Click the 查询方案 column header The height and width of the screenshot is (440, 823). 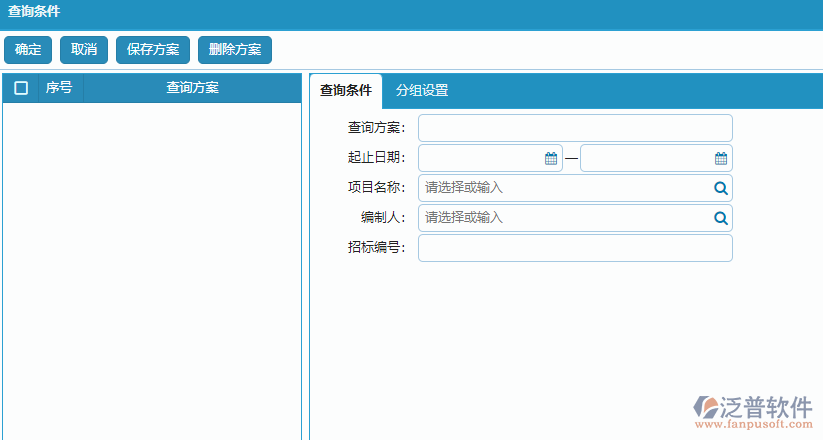point(192,88)
